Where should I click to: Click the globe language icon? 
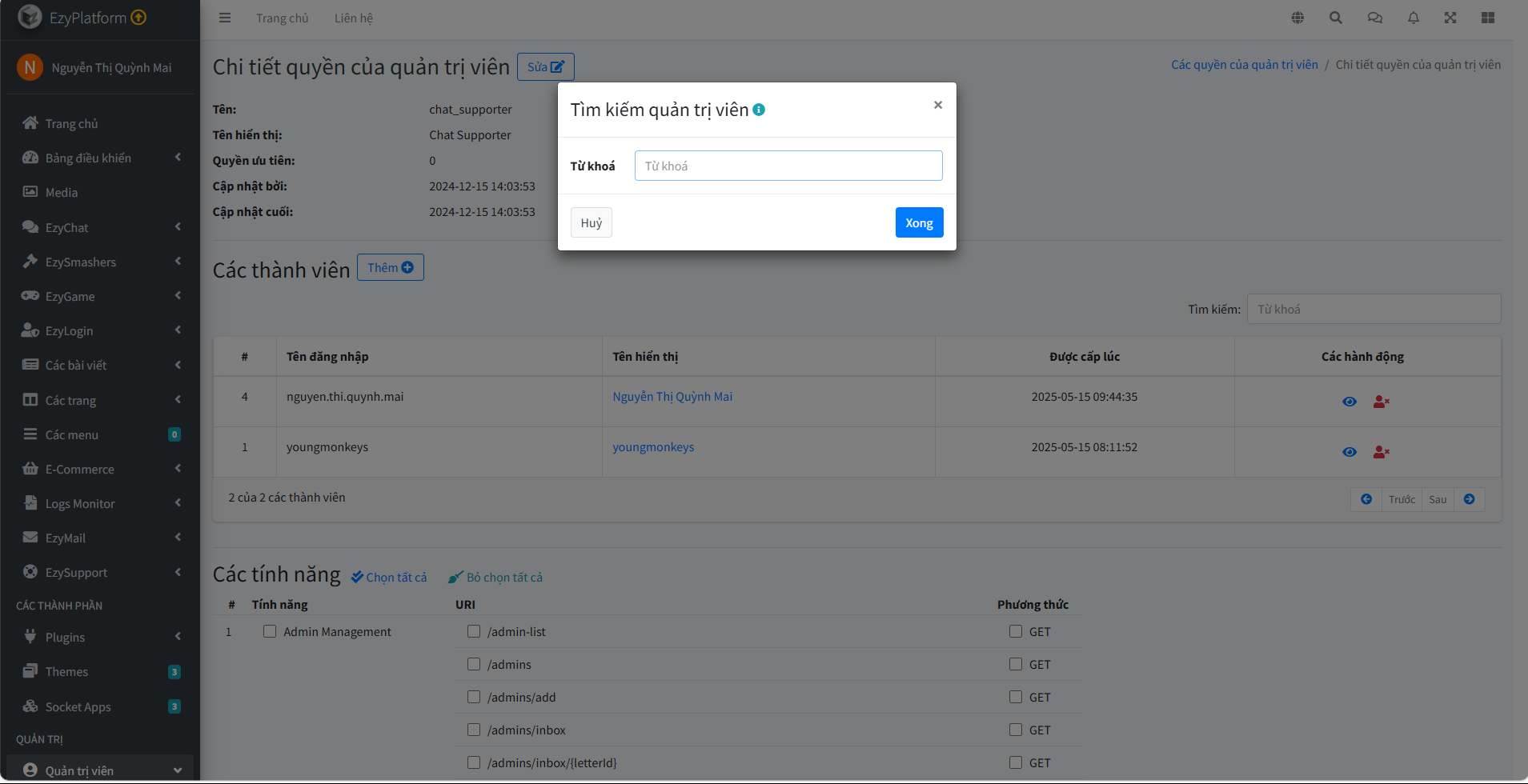pyautogui.click(x=1297, y=17)
